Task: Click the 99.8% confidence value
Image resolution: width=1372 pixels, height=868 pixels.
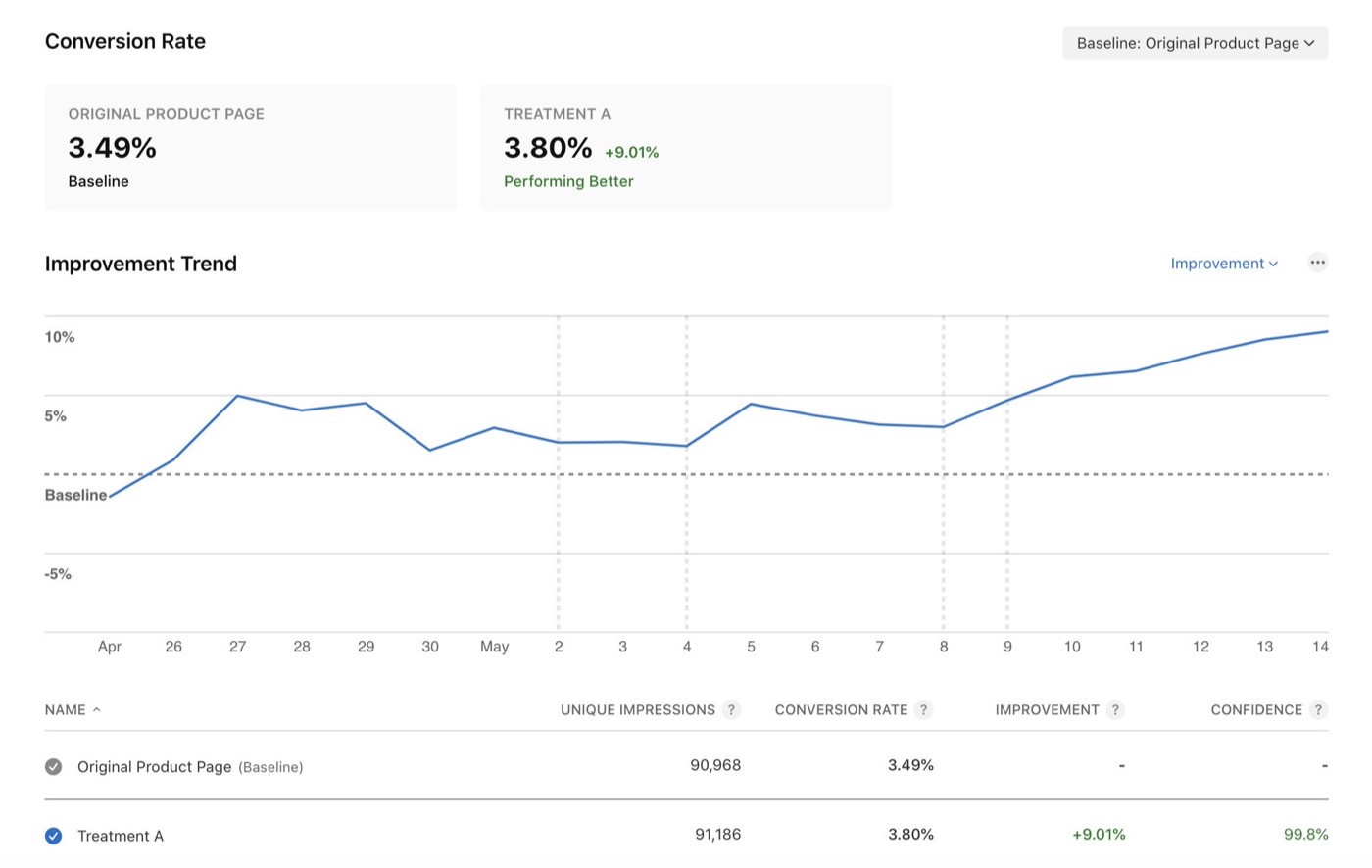Action: [1306, 835]
